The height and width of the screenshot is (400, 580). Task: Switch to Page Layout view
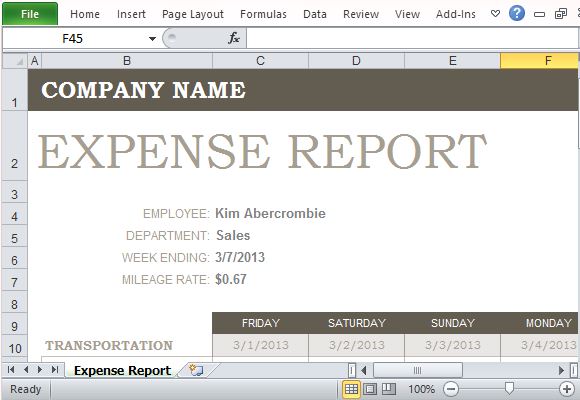coord(370,389)
